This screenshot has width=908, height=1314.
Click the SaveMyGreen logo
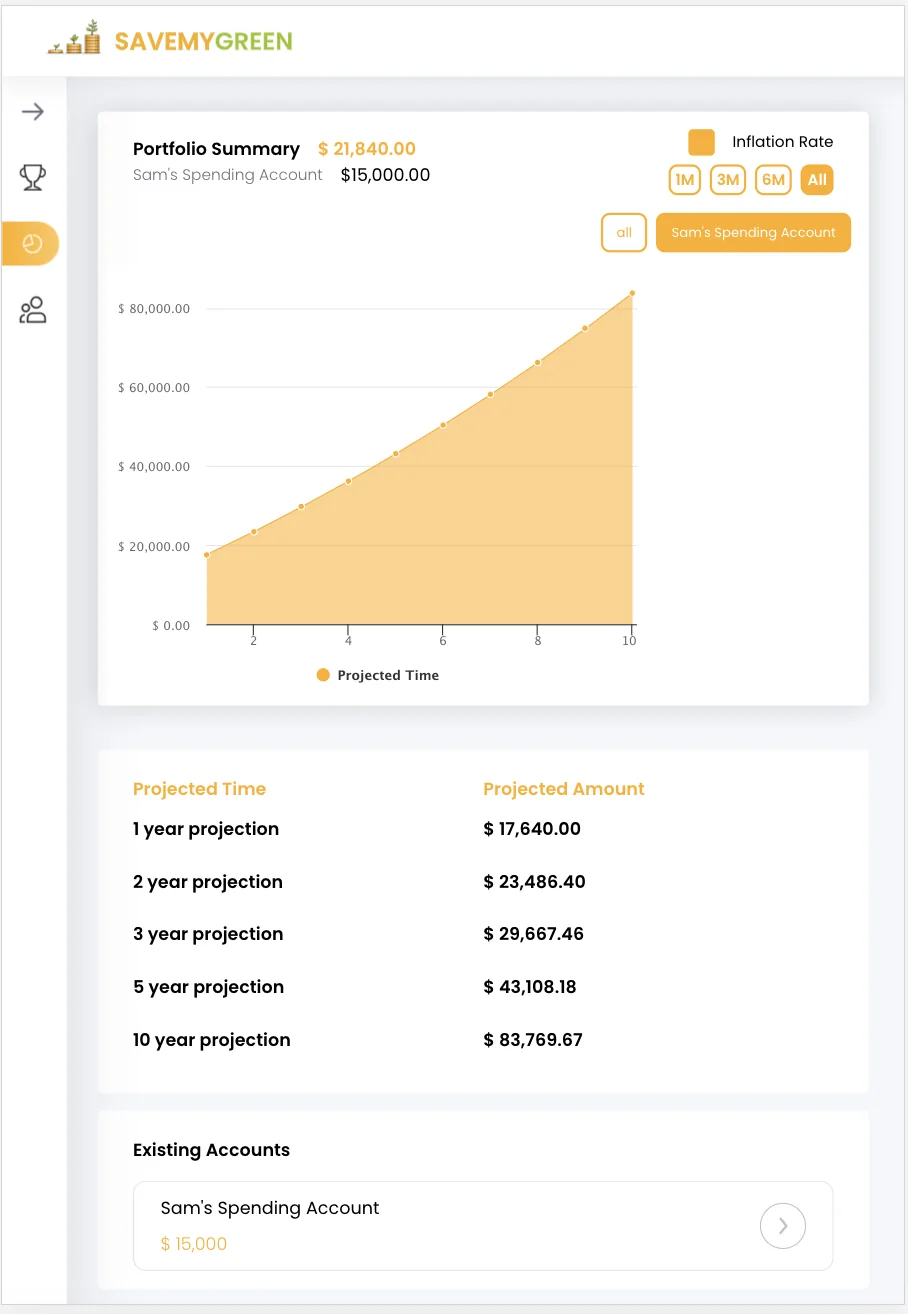(172, 41)
